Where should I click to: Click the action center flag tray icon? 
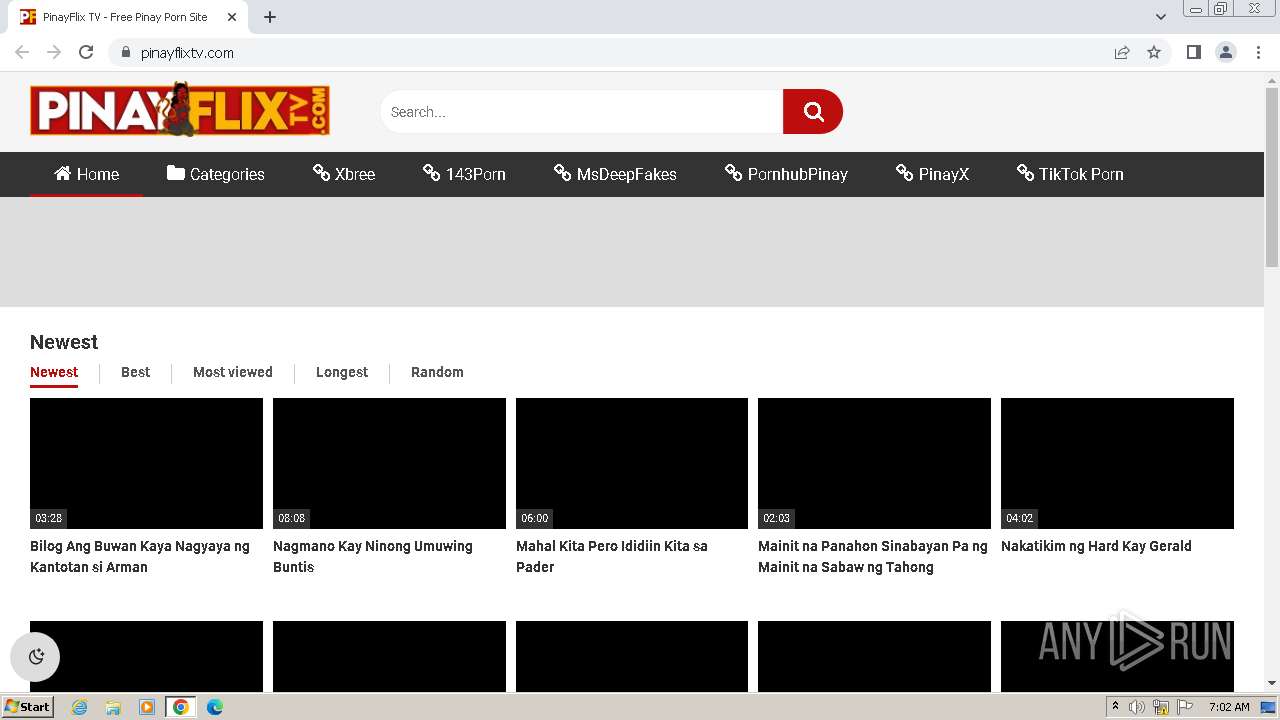point(1185,707)
